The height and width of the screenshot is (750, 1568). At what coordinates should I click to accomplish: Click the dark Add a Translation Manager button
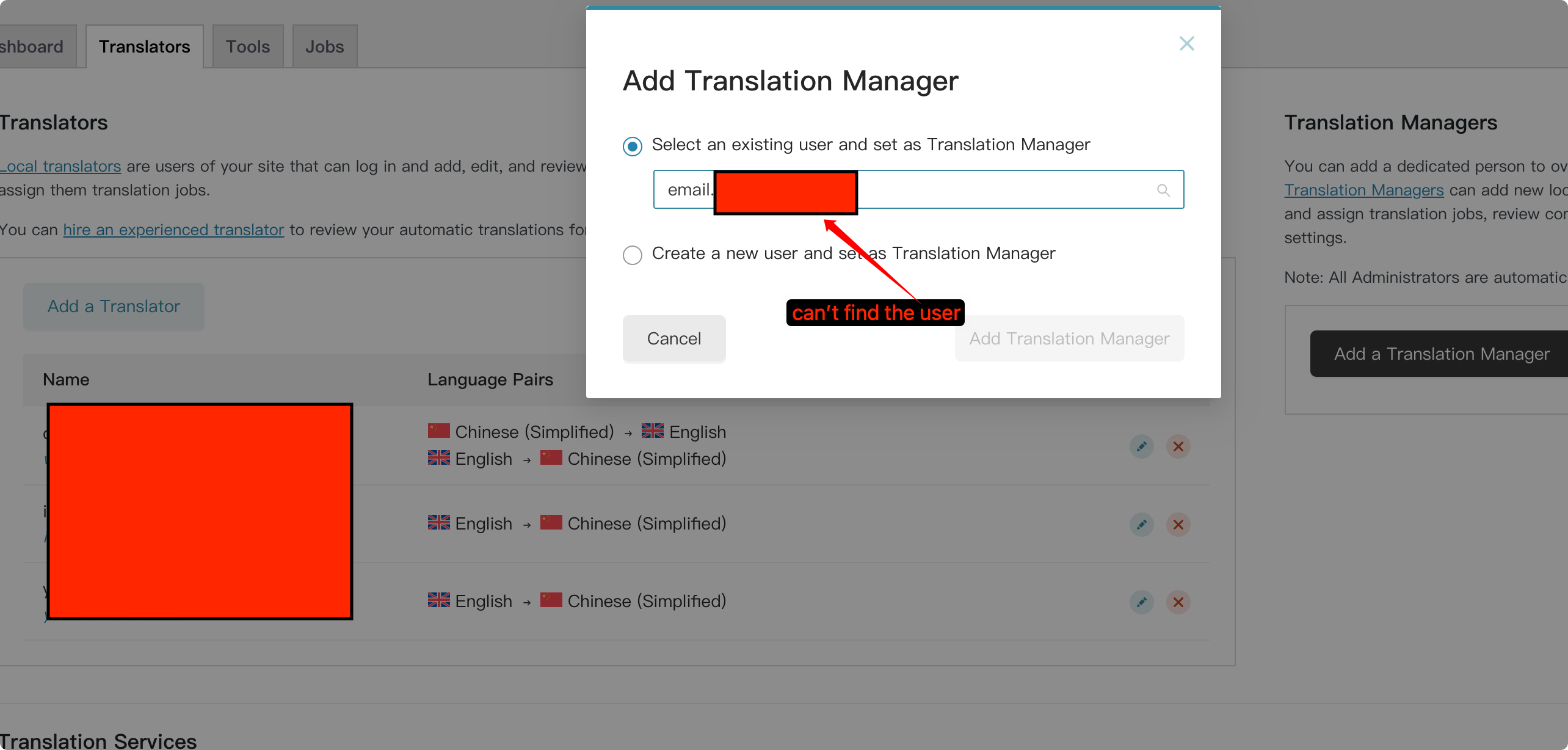pyautogui.click(x=1441, y=354)
